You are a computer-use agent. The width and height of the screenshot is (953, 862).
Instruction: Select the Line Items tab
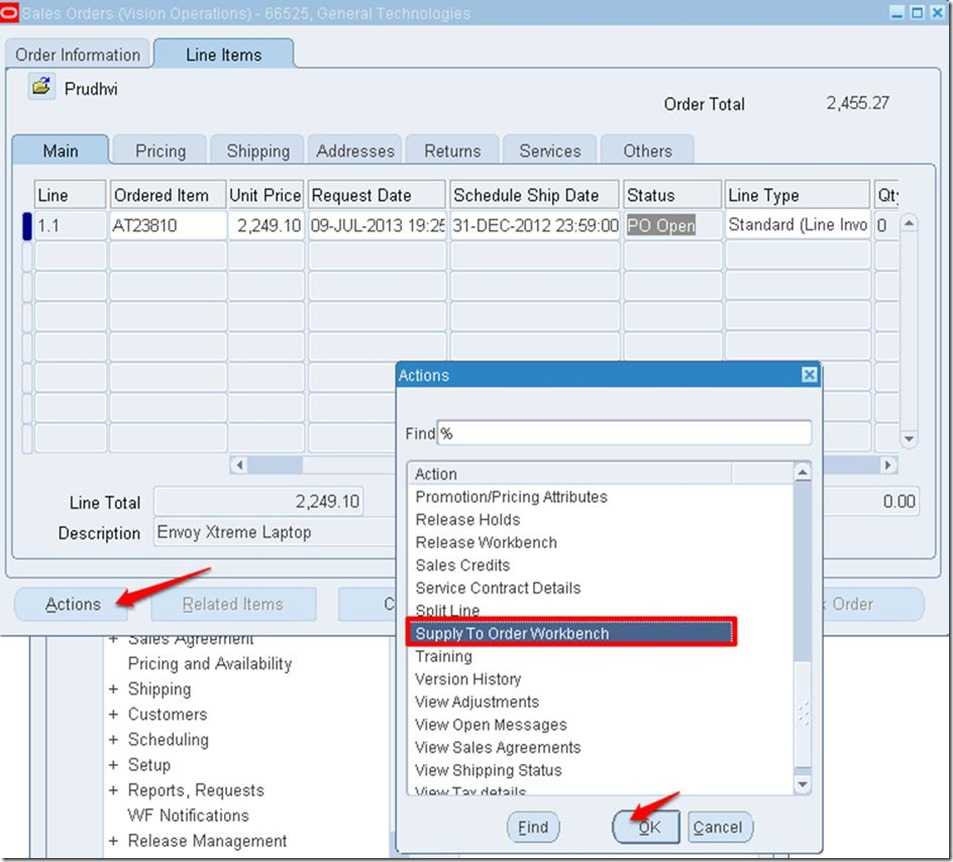coord(224,54)
